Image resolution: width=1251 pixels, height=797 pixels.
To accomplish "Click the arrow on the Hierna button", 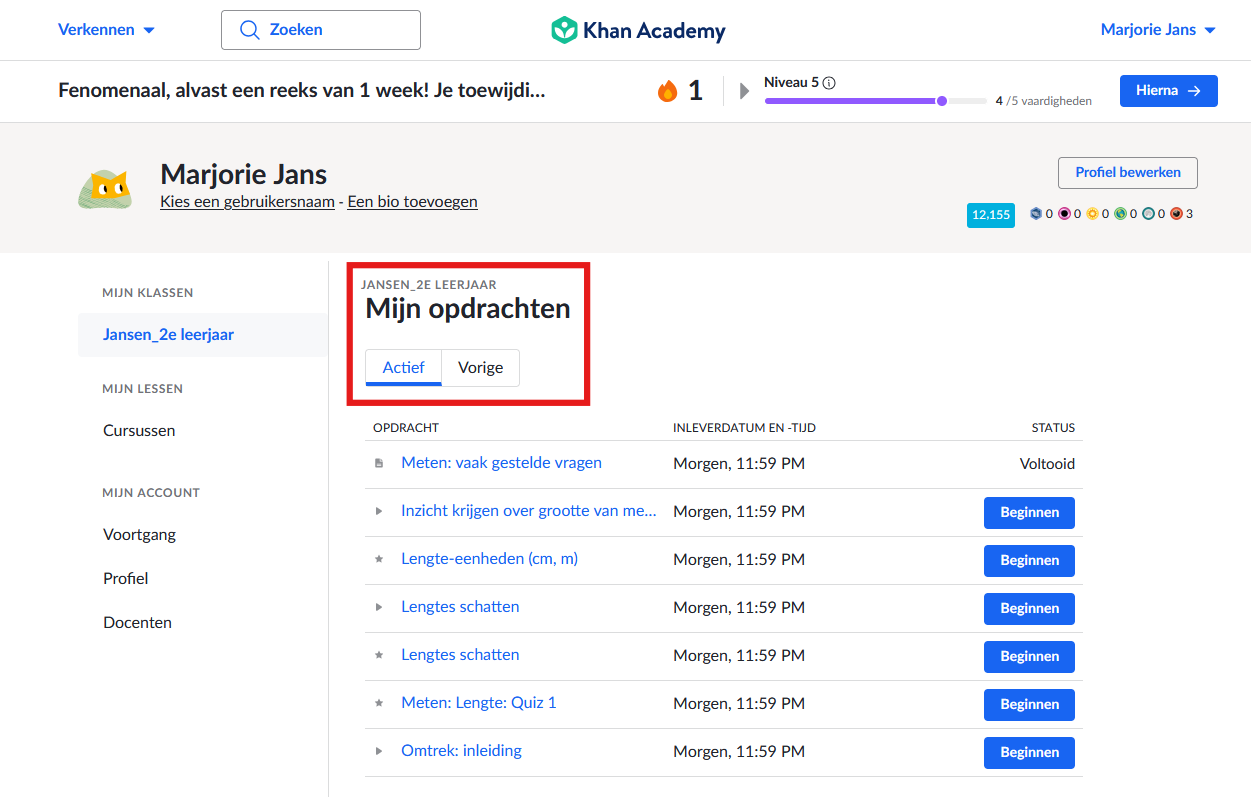I will [1194, 91].
